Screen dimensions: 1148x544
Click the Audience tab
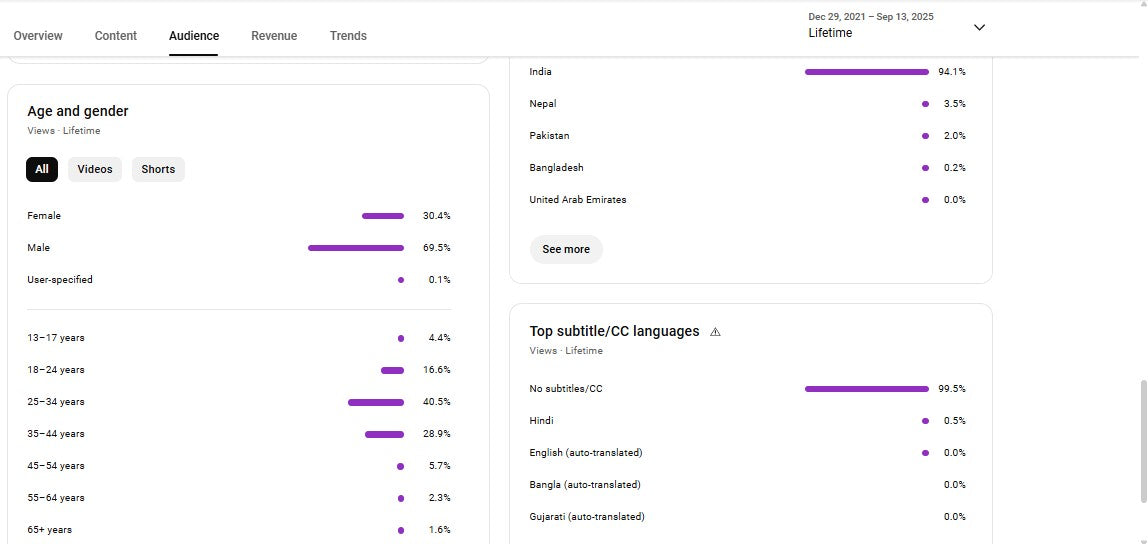coord(194,36)
